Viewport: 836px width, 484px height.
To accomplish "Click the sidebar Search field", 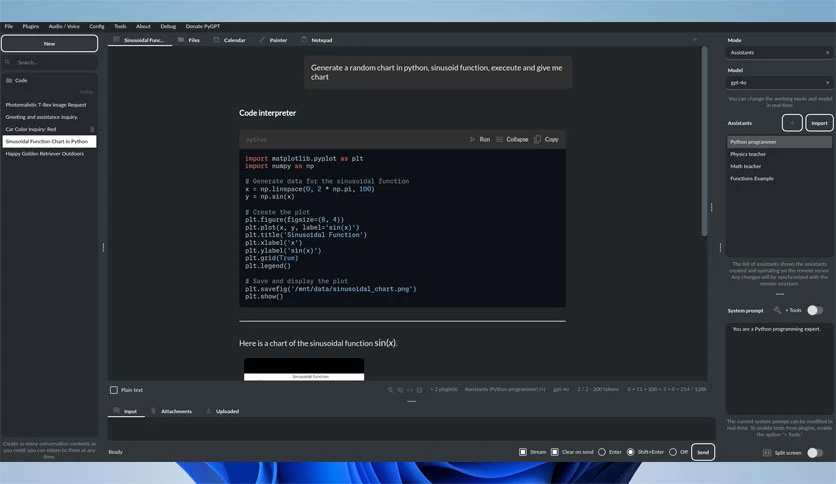I will (50, 62).
